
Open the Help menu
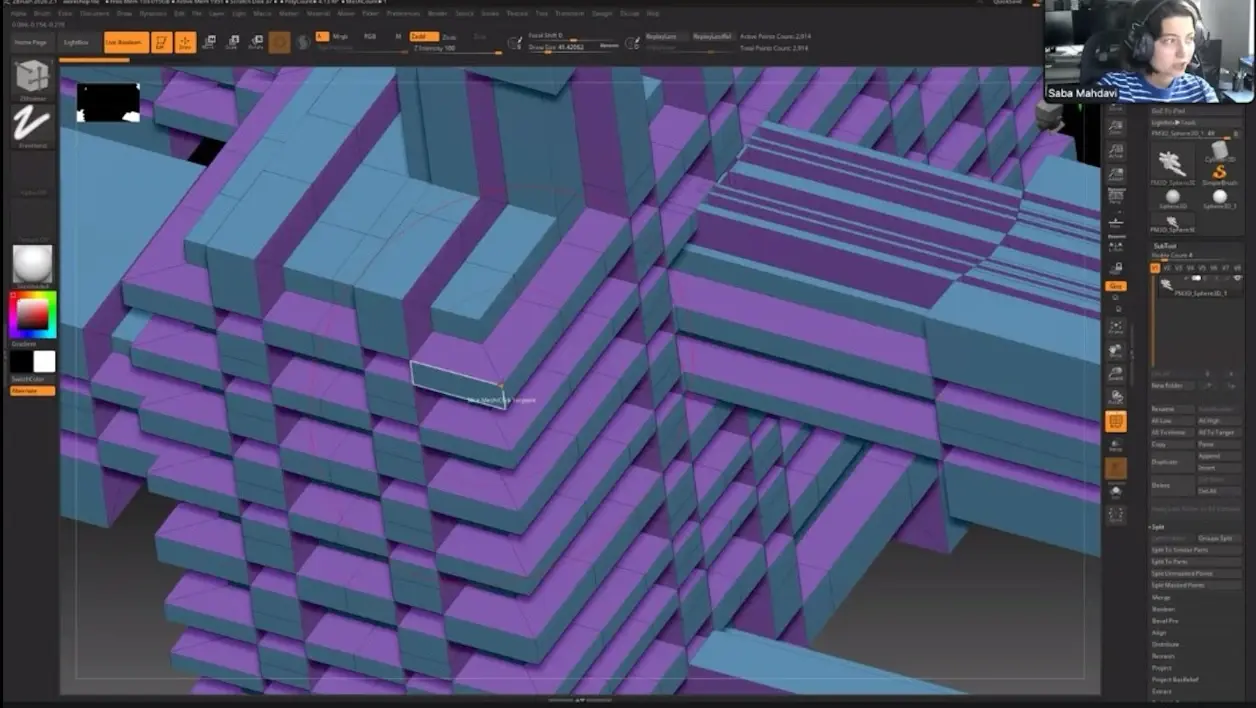coord(653,13)
